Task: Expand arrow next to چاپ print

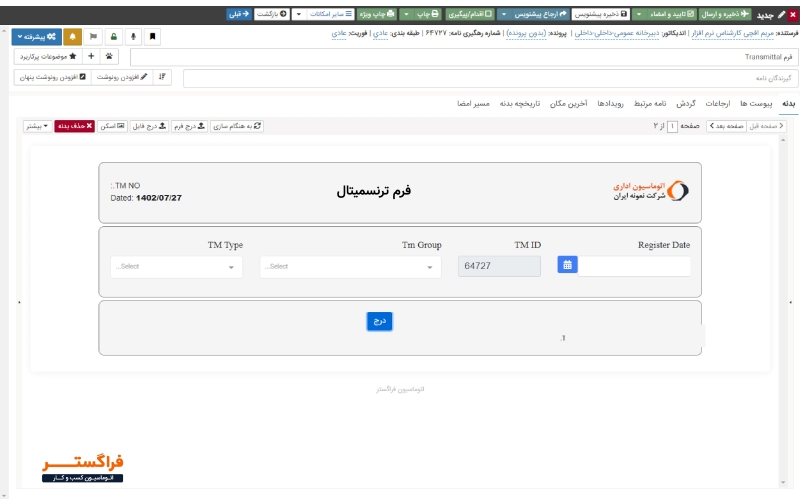Action: [407, 14]
